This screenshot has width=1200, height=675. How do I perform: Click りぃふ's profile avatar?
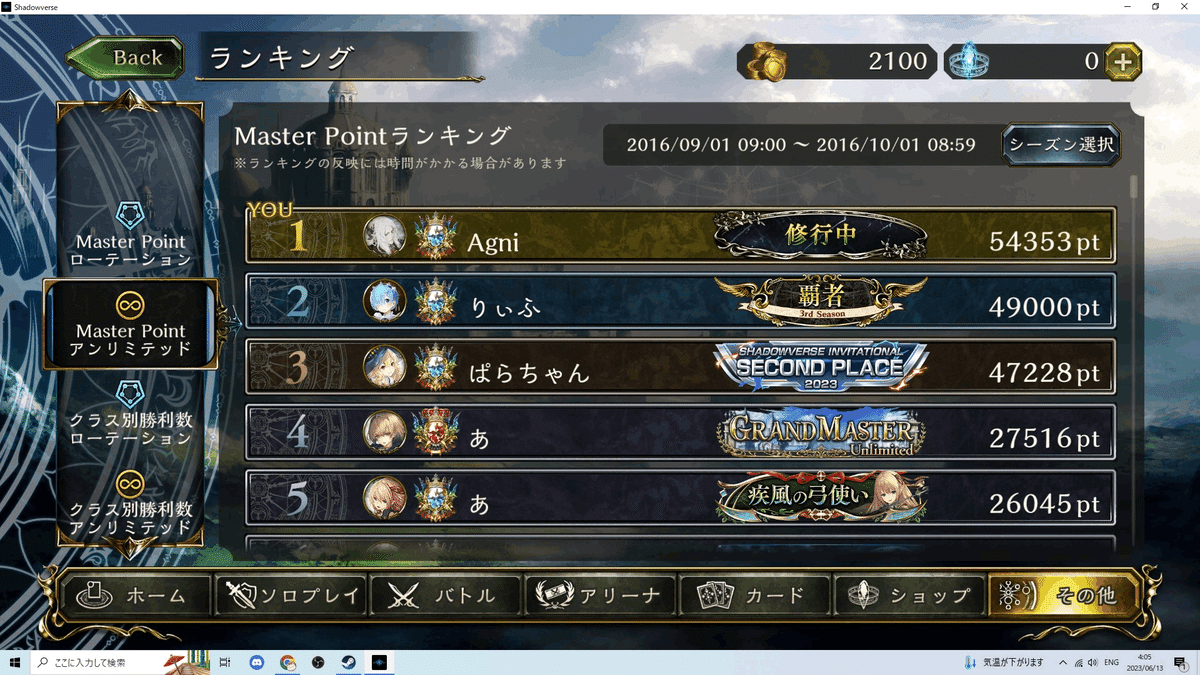pyautogui.click(x=385, y=302)
